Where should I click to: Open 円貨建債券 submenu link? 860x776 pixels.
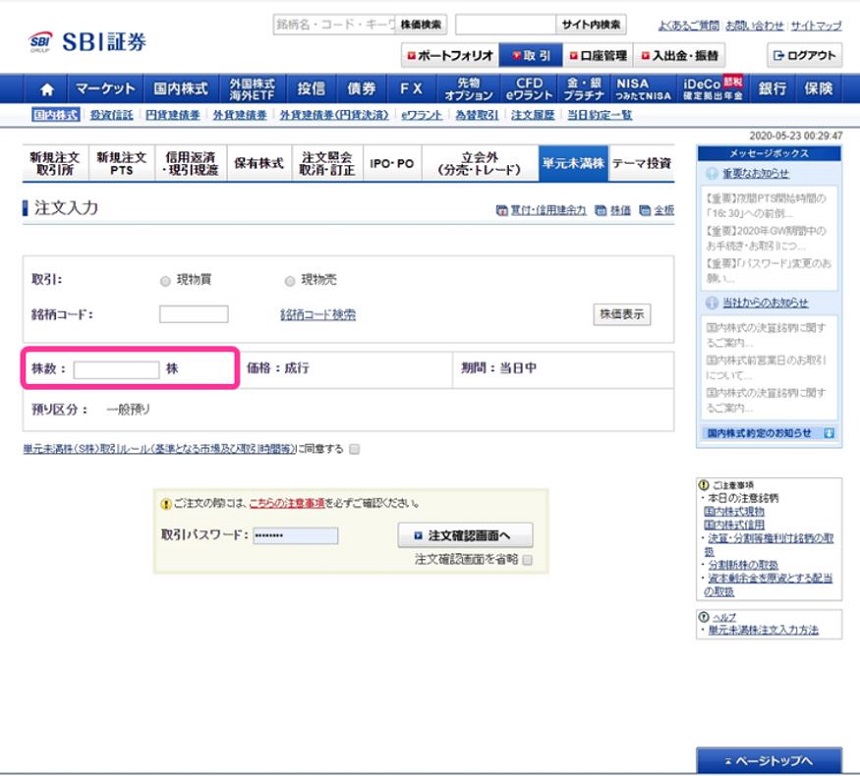click(x=173, y=115)
